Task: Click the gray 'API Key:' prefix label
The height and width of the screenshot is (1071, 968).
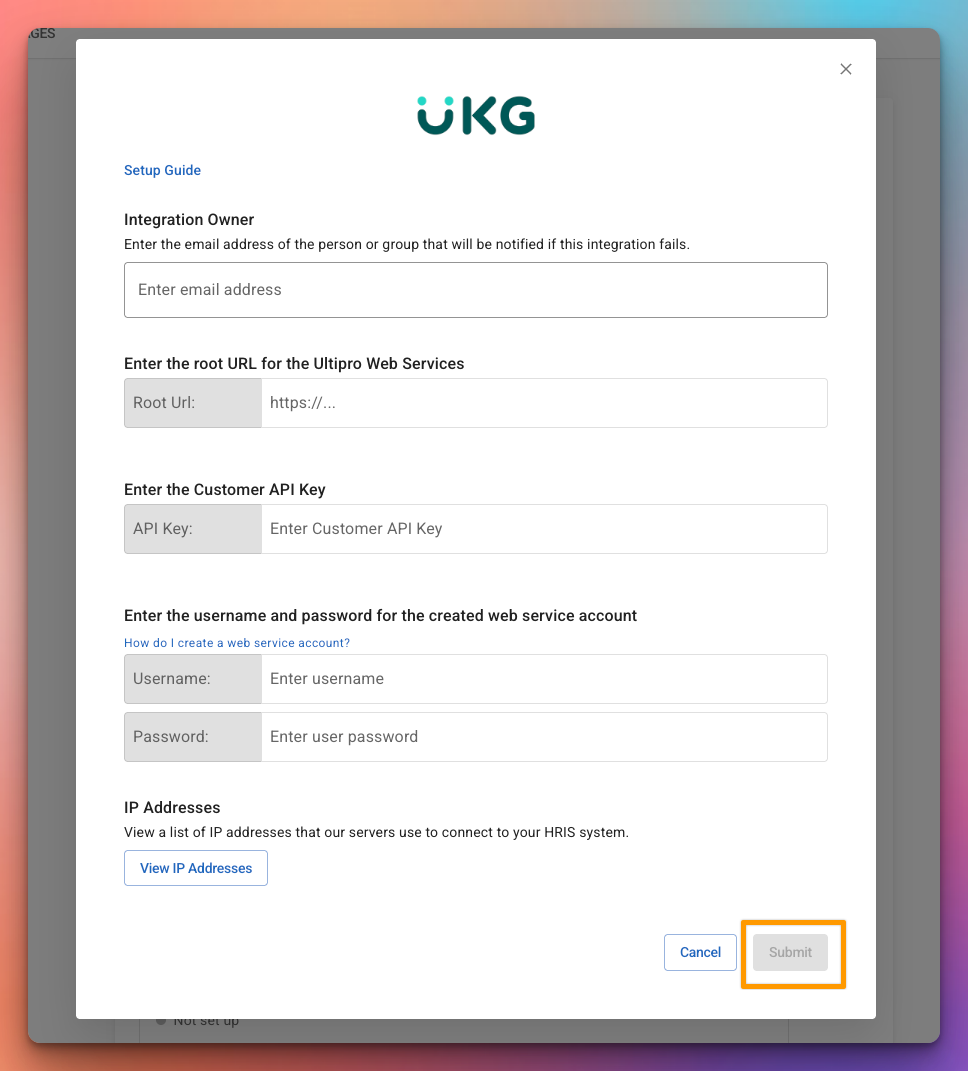Action: [x=193, y=529]
